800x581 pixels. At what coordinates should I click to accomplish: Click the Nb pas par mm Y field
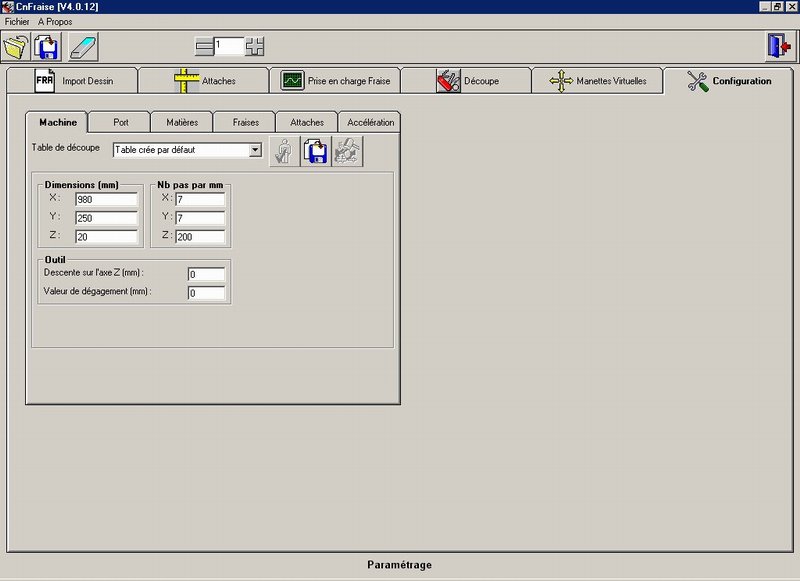(x=200, y=218)
